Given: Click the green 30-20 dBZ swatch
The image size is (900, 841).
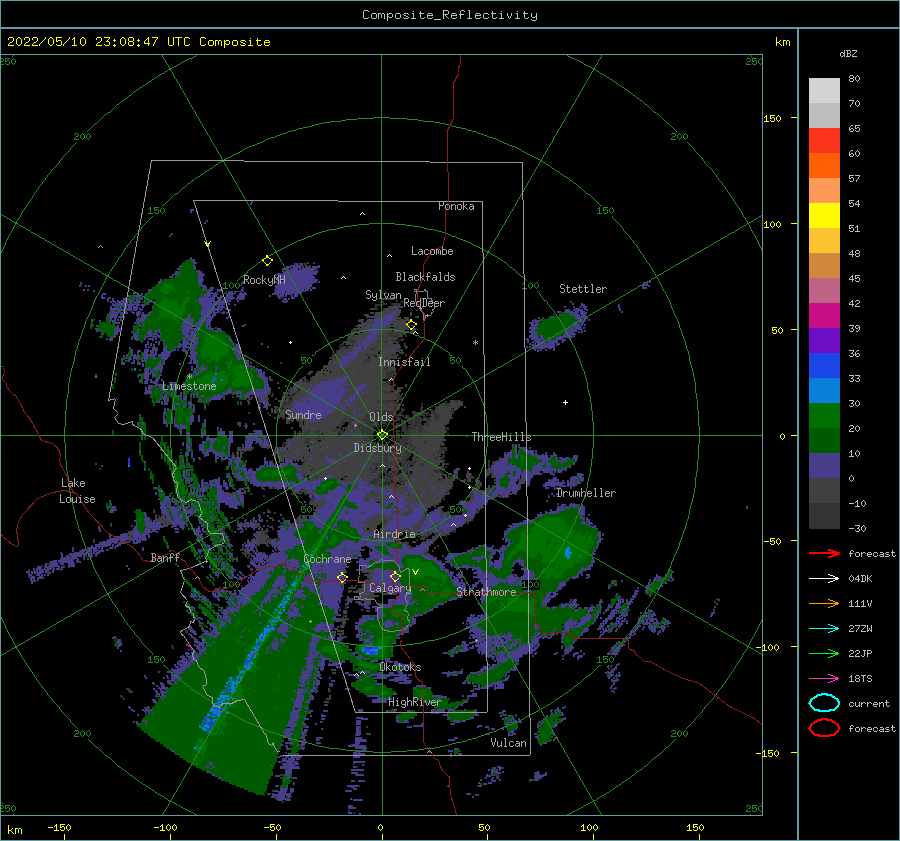Looking at the screenshot, I should [824, 415].
